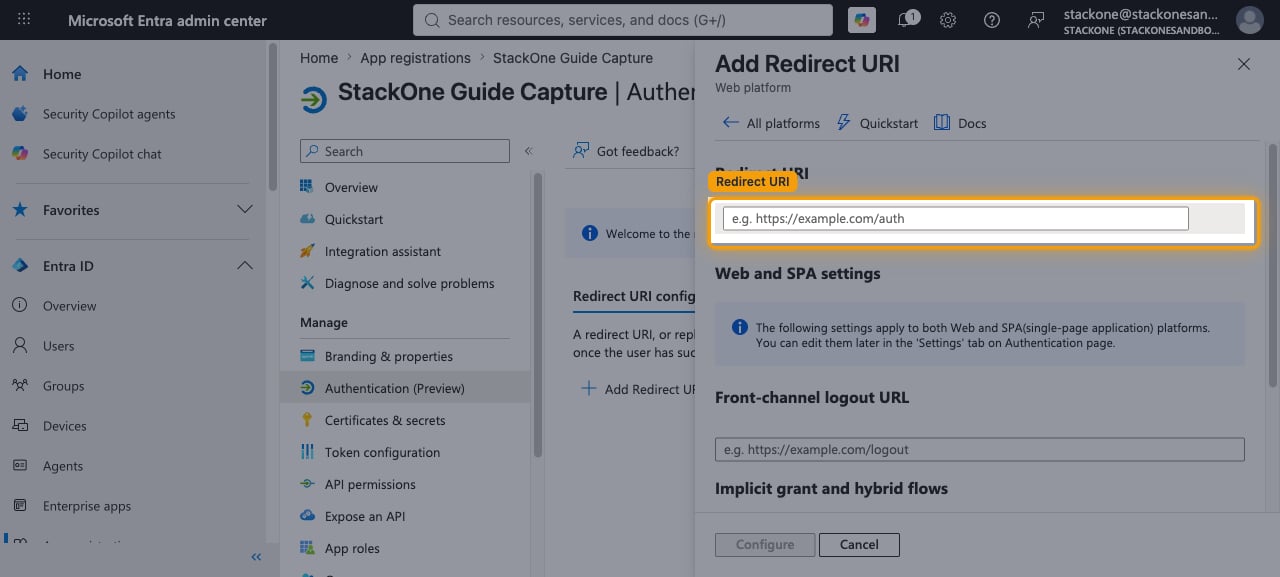Click the resource menu Search box

[405, 151]
